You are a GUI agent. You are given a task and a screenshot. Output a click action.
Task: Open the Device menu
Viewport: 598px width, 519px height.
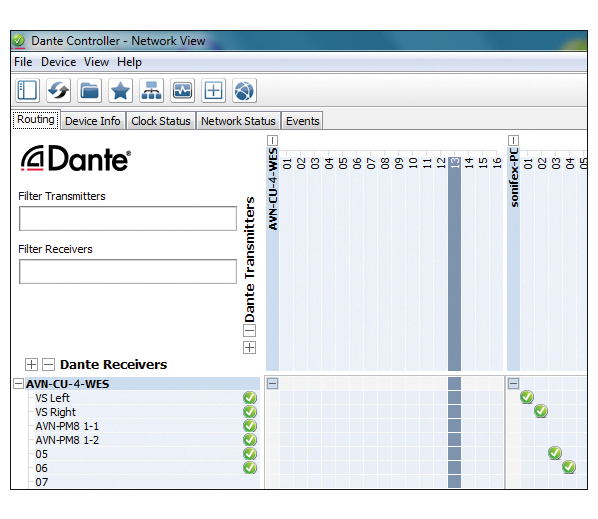[x=58, y=62]
